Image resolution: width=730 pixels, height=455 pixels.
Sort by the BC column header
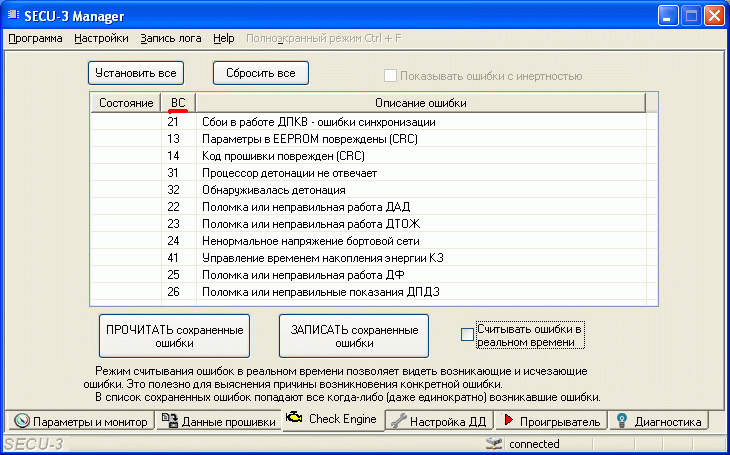(178, 103)
